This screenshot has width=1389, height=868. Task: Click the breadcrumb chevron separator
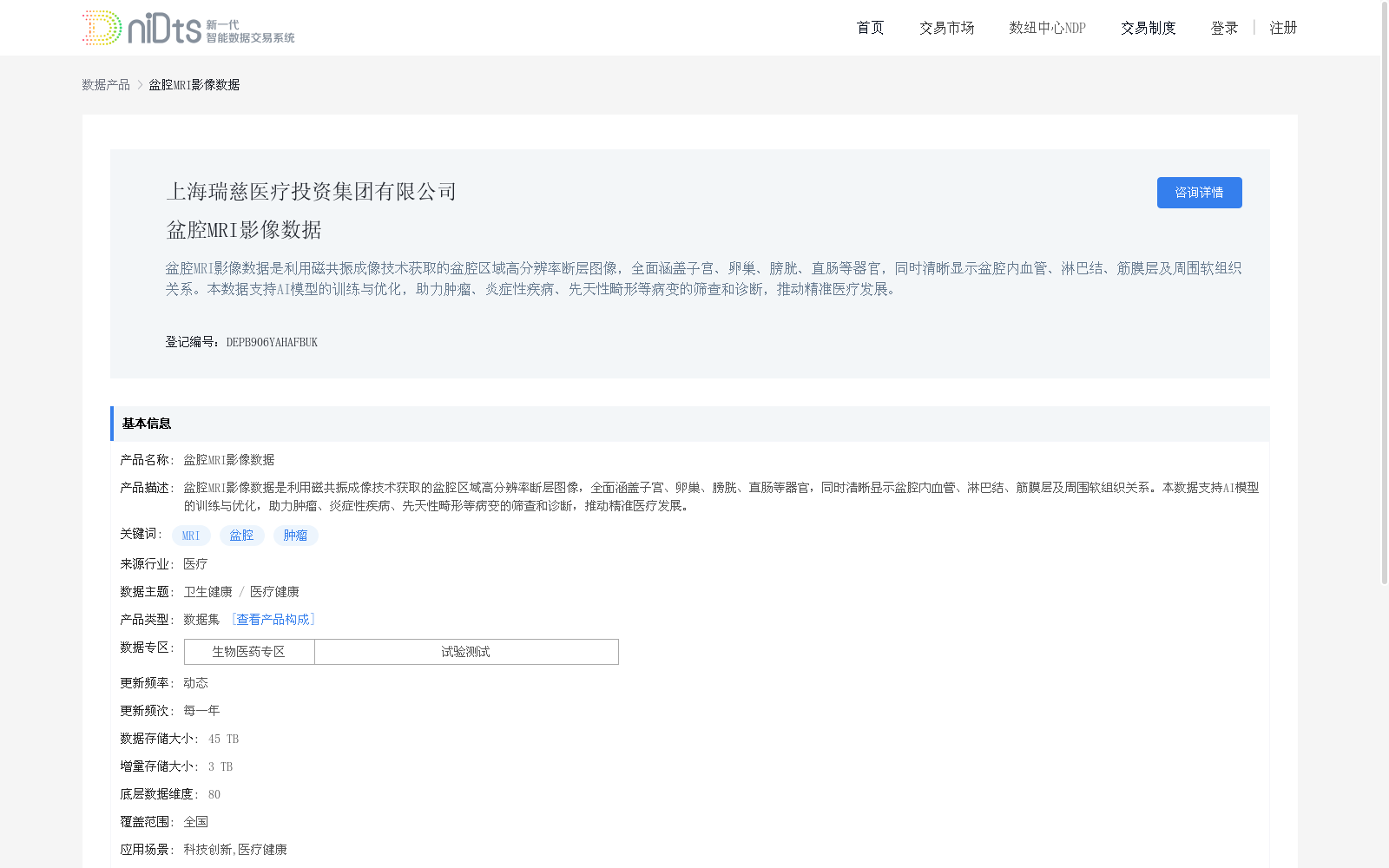(140, 84)
